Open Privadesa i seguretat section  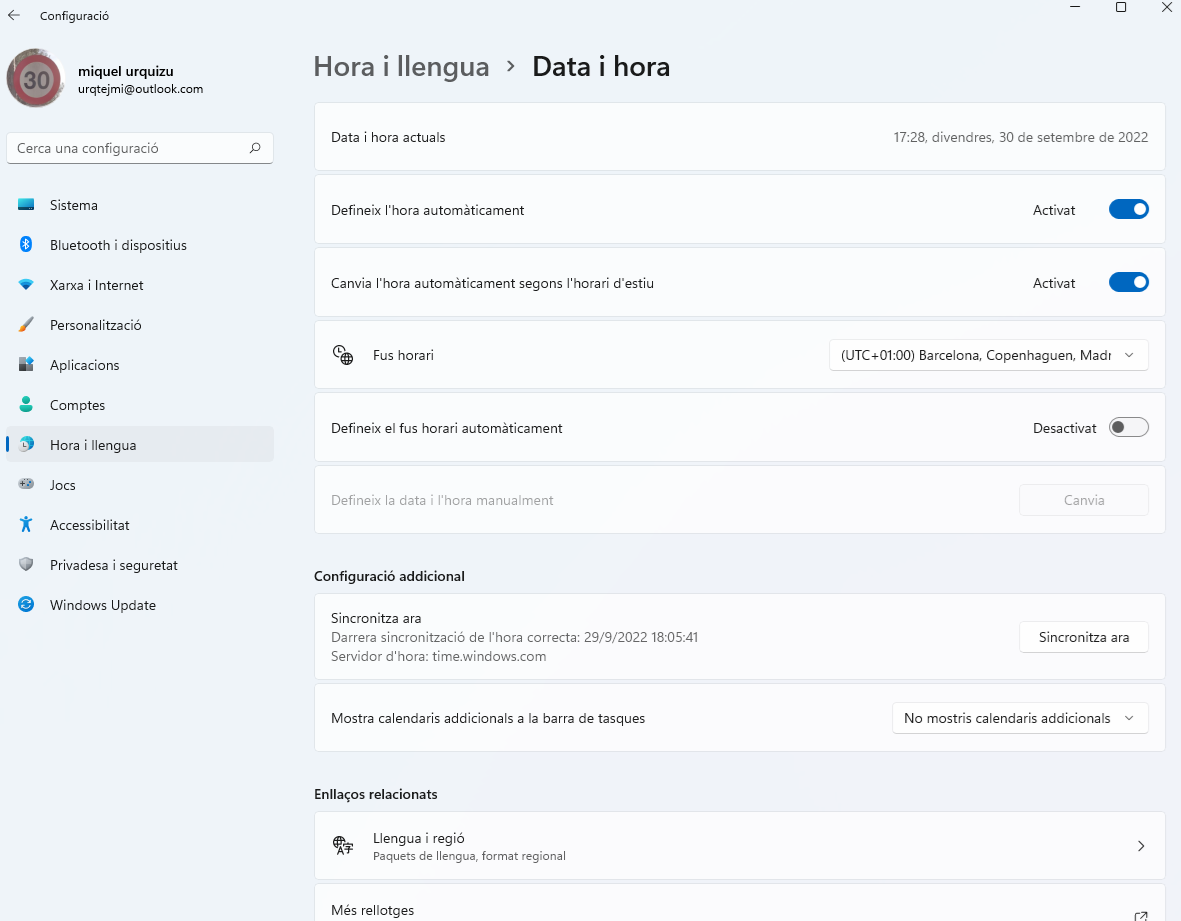coord(113,565)
